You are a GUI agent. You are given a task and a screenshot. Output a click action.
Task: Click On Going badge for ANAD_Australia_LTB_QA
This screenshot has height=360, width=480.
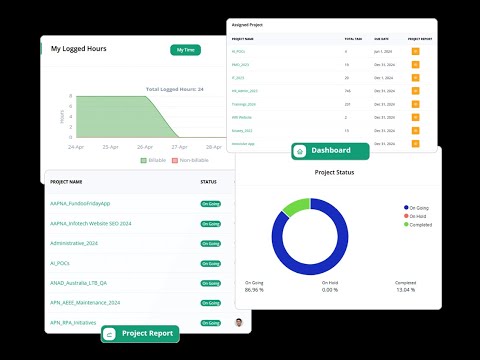[x=211, y=283]
